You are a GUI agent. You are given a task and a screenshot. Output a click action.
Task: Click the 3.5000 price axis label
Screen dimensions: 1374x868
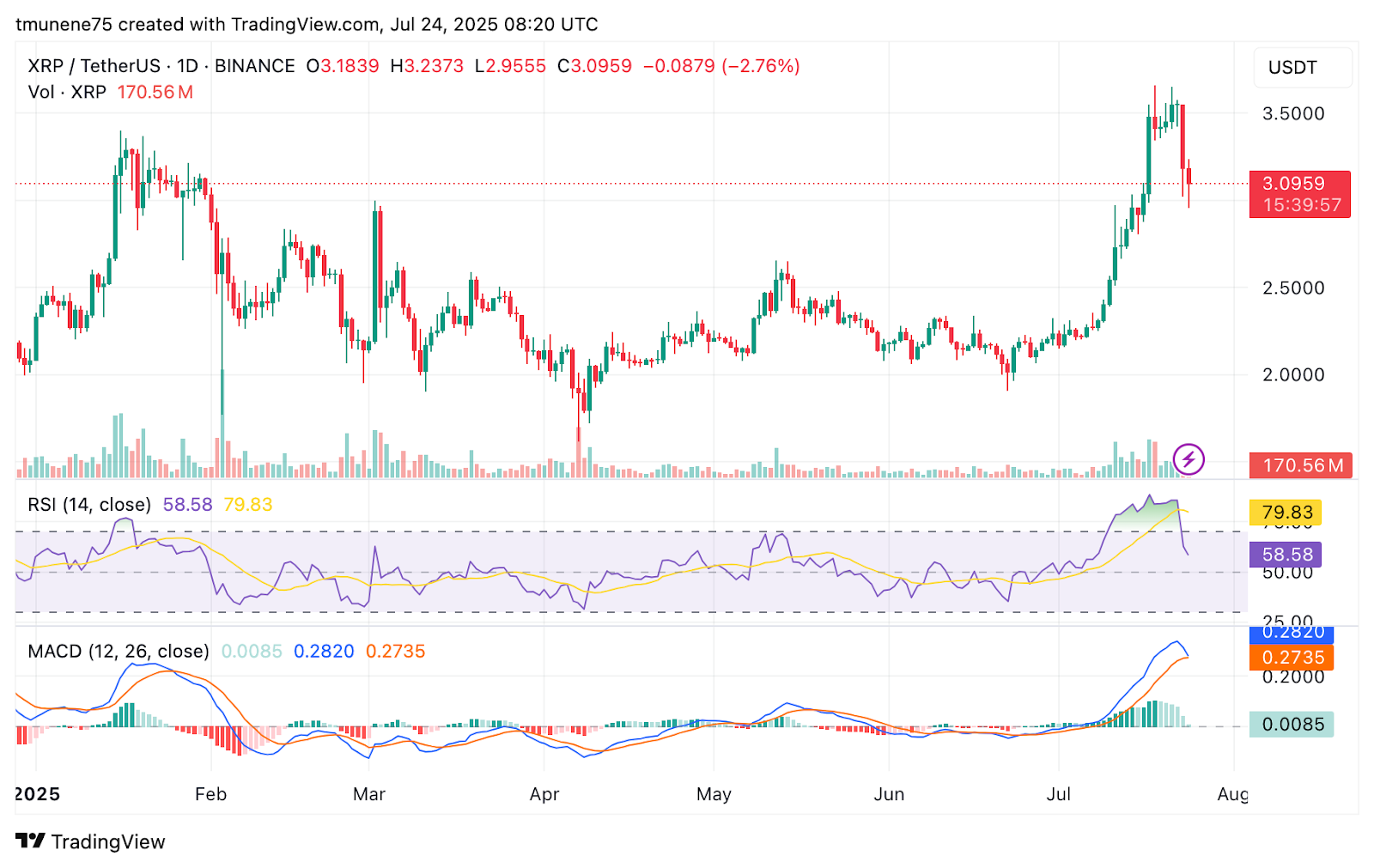click(x=1293, y=113)
